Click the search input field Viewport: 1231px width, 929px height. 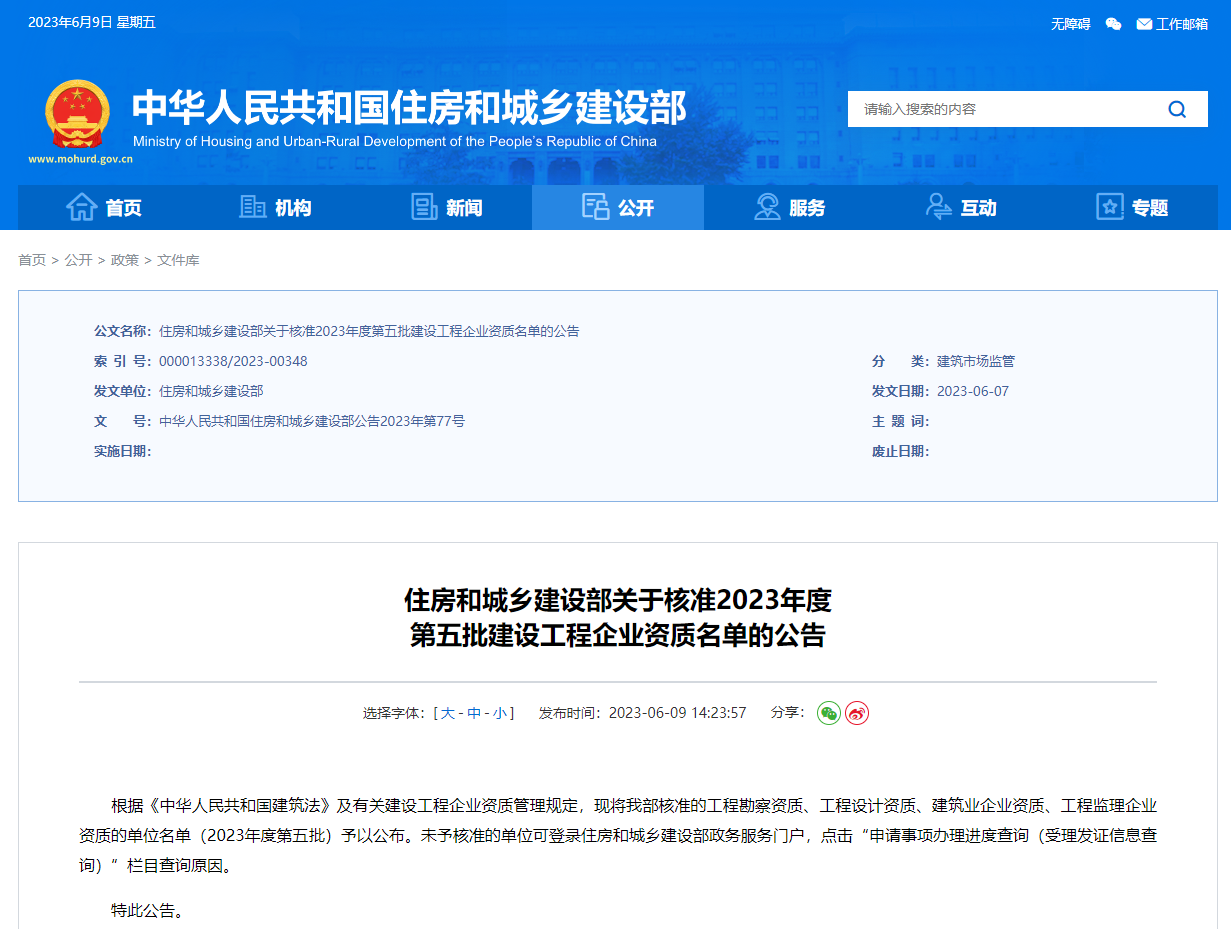(1000, 109)
